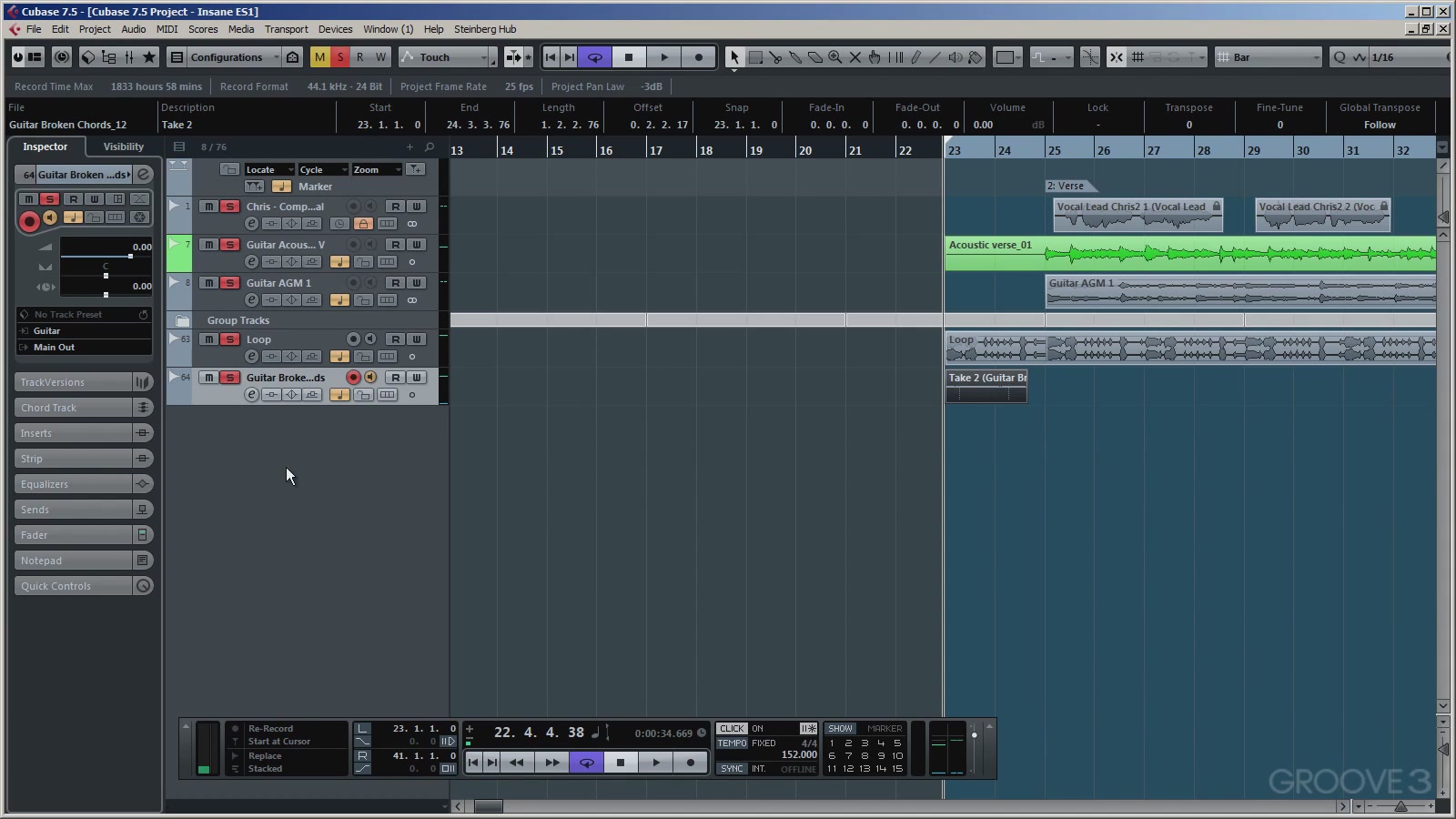
Task: Mute the Loop track
Action: click(209, 339)
